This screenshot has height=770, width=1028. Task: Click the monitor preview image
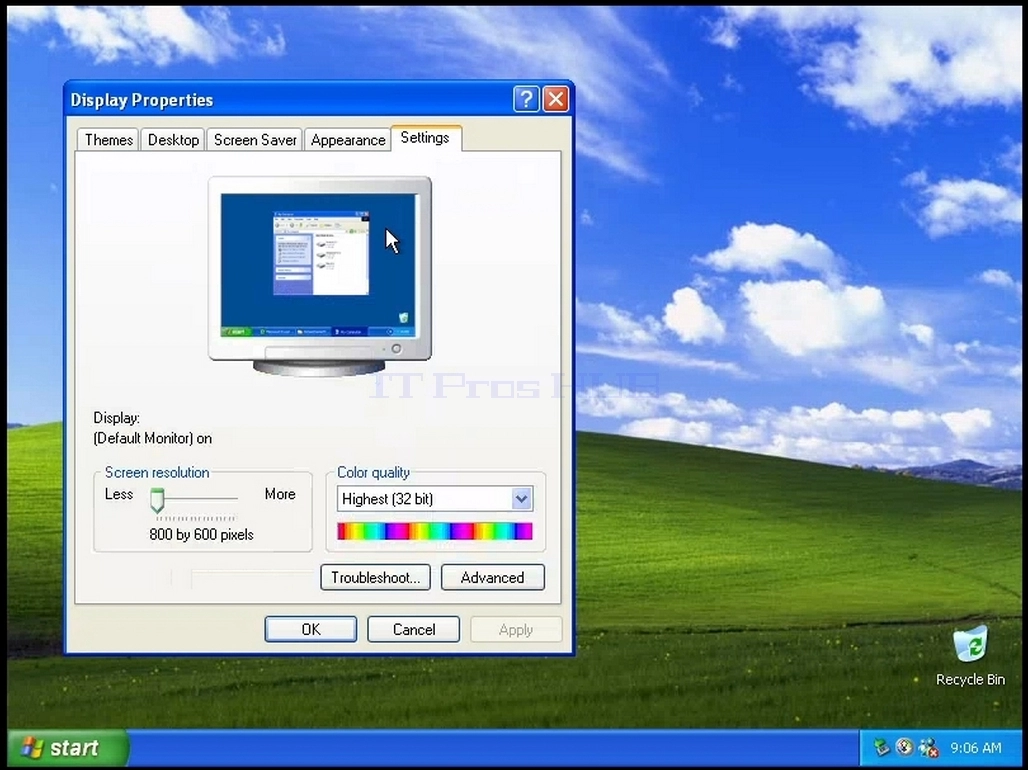click(x=320, y=275)
